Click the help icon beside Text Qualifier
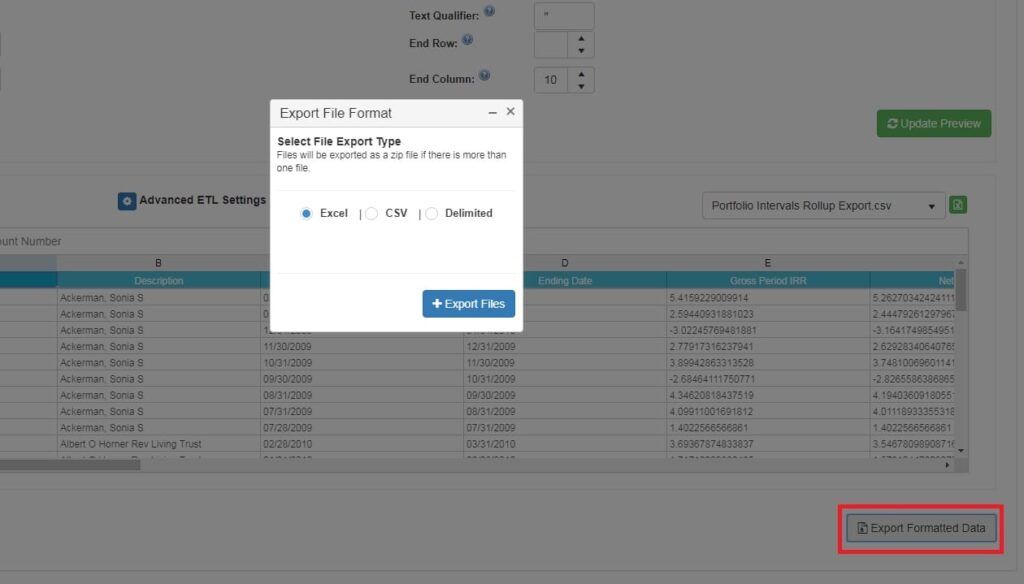This screenshot has width=1024, height=584. [x=489, y=12]
